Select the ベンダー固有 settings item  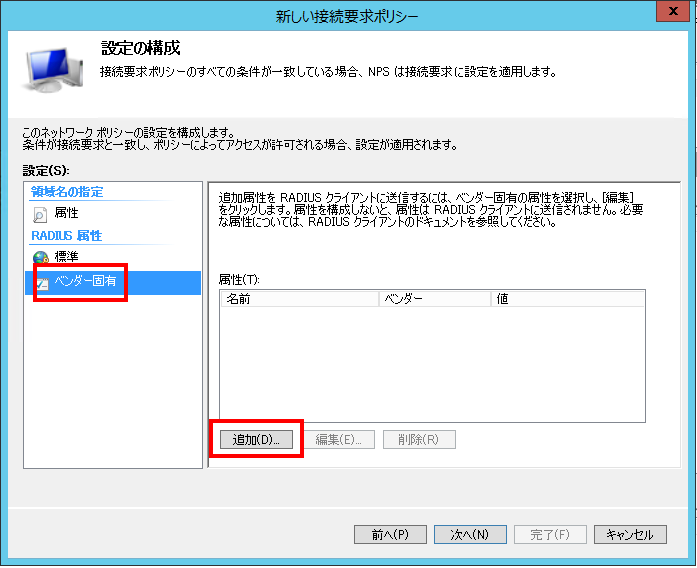coord(113,283)
